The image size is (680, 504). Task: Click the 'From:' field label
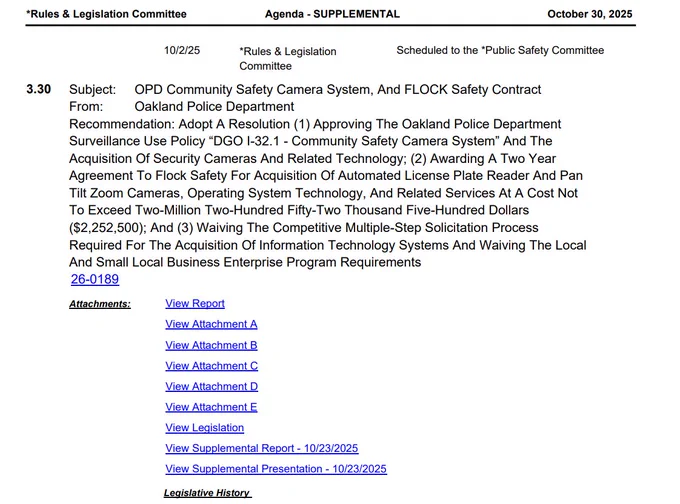coord(86,107)
